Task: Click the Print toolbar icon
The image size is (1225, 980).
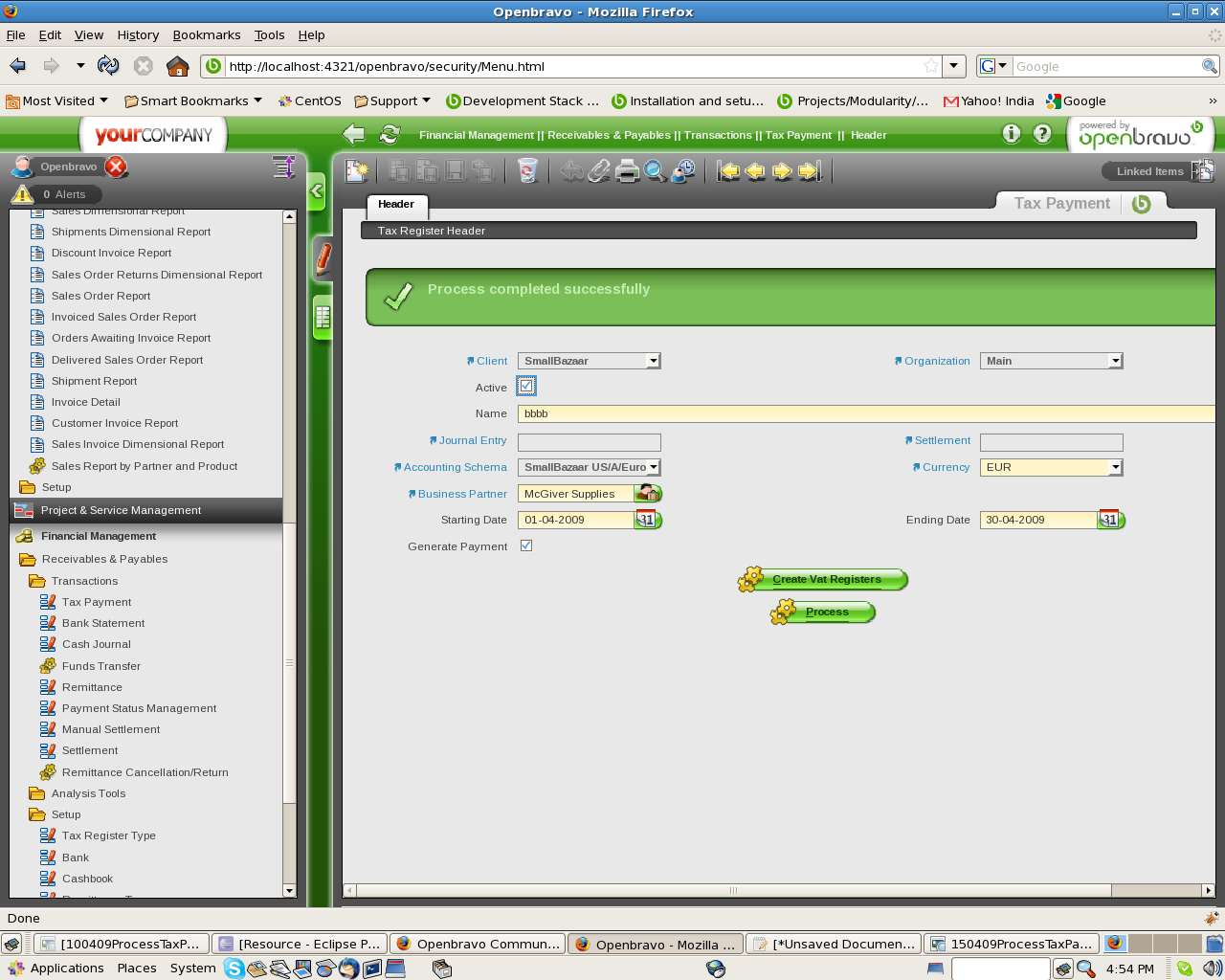Action: pos(627,171)
